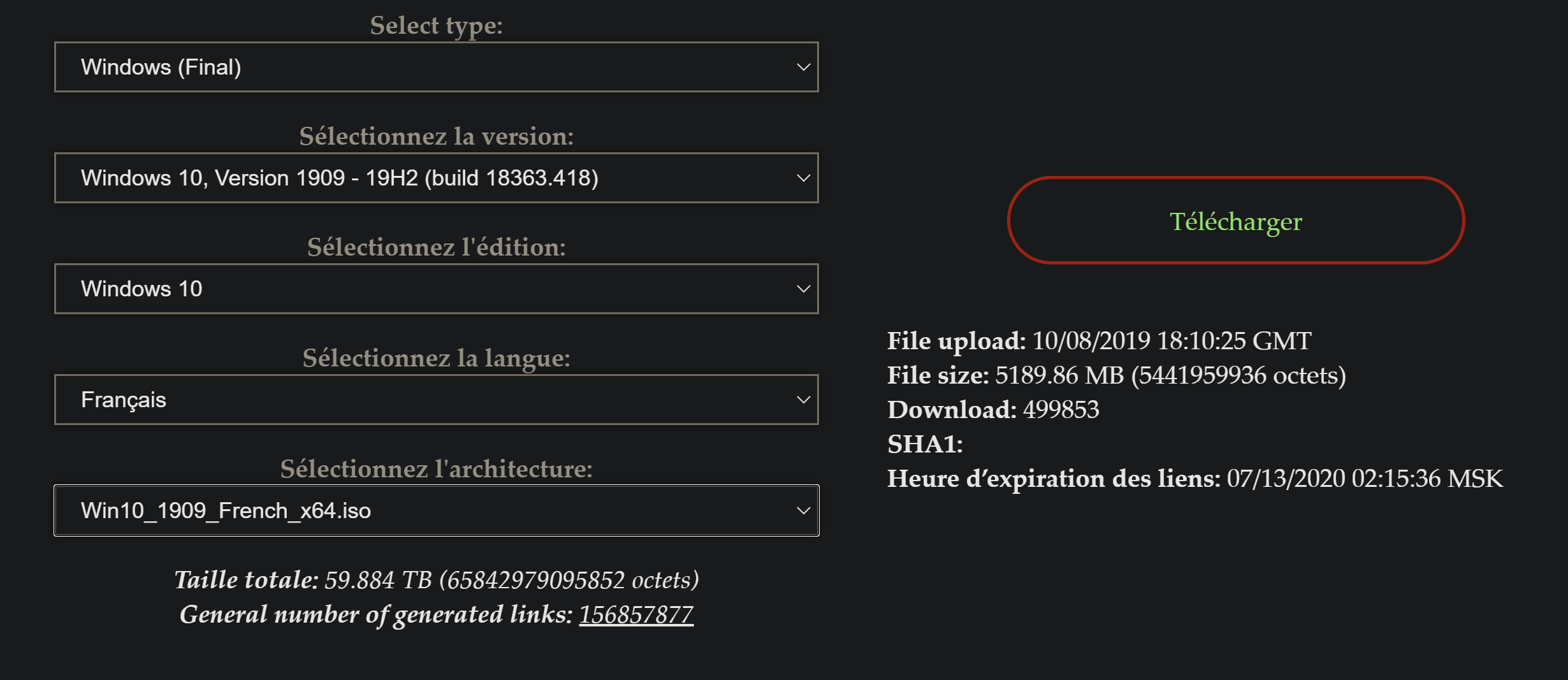Click the SHA1 label
The height and width of the screenshot is (680, 1568).
coord(925,444)
